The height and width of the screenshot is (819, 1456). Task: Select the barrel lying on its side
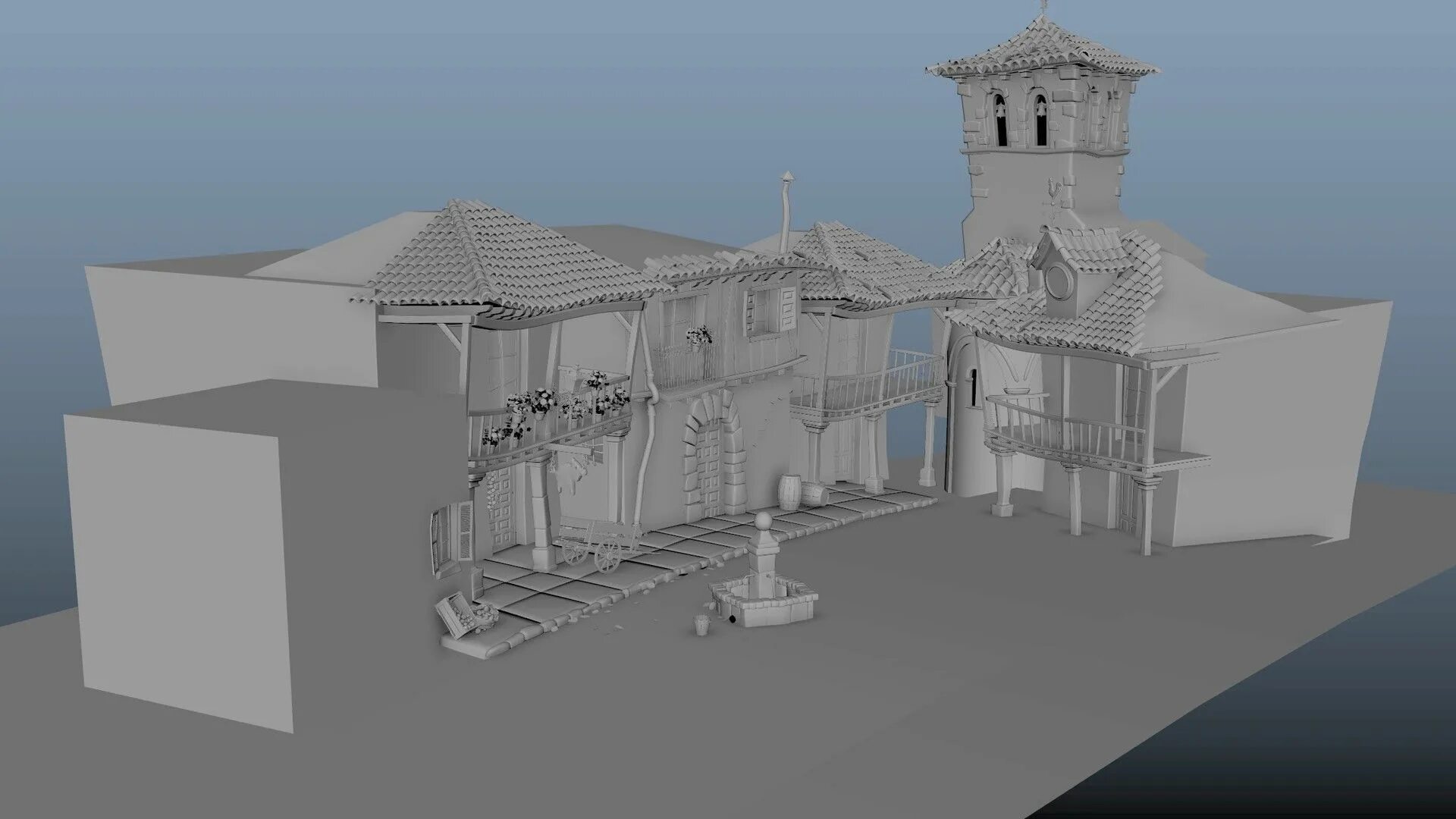pyautogui.click(x=815, y=494)
